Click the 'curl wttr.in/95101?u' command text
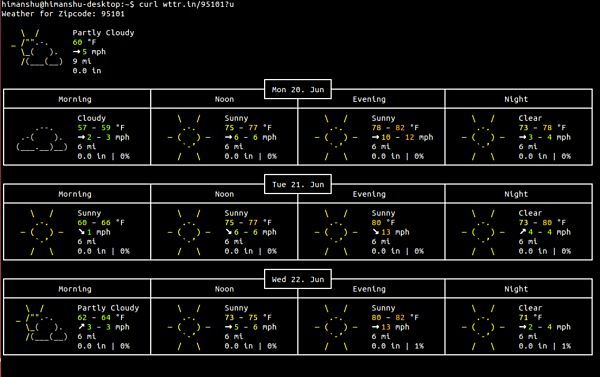Viewport: 600px width, 377px height. tap(186, 4)
